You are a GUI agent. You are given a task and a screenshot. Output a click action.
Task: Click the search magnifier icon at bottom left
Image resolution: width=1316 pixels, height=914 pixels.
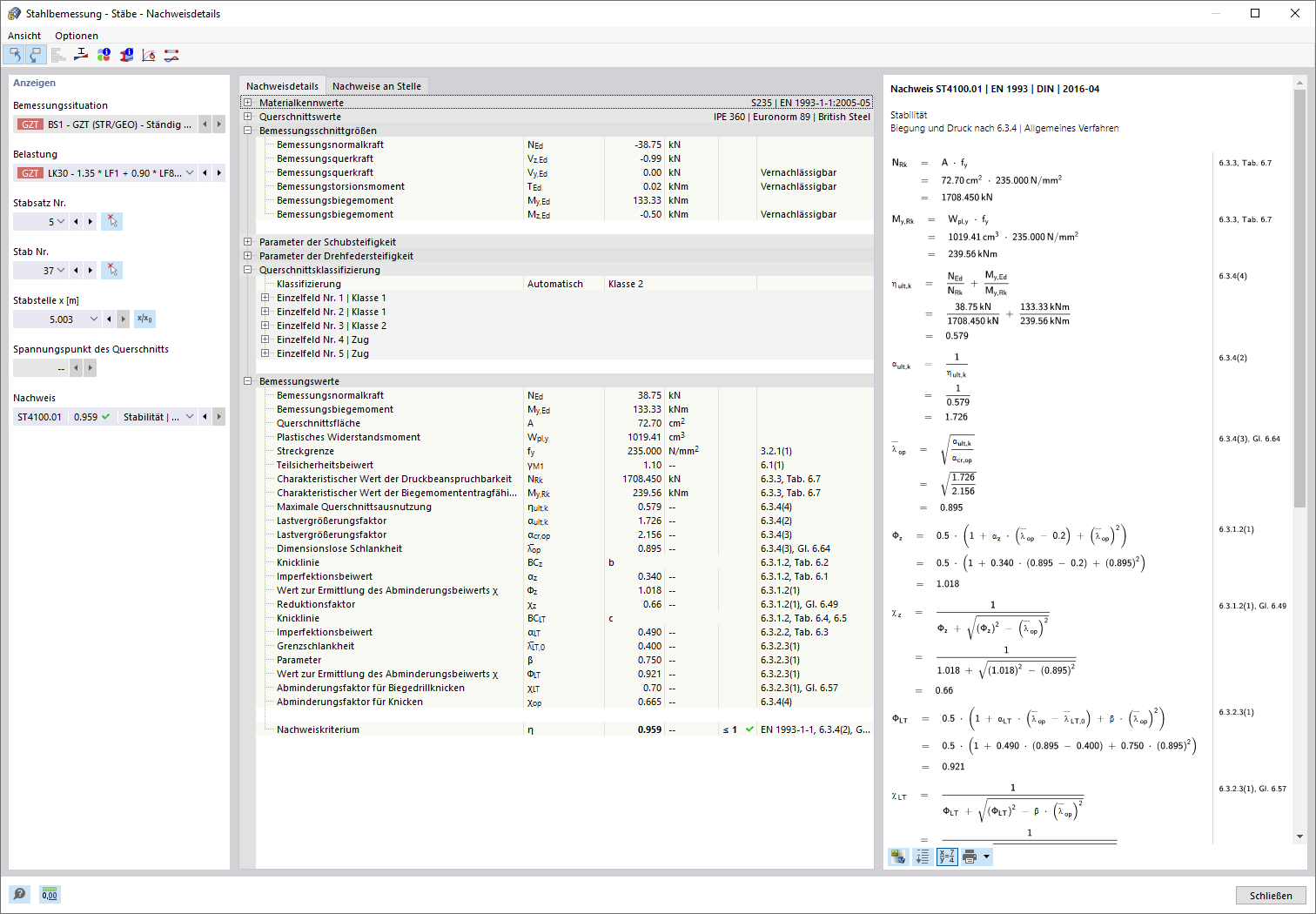click(x=19, y=894)
